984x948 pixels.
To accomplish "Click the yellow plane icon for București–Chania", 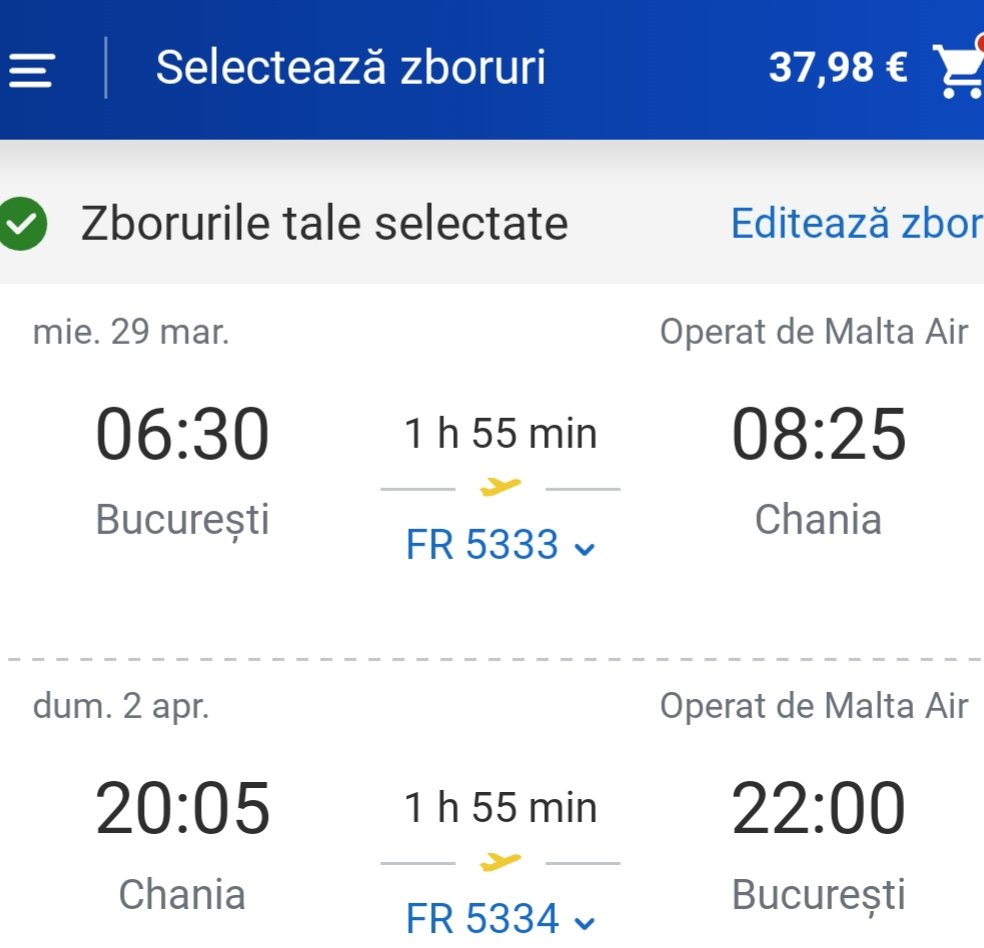I will (x=501, y=487).
